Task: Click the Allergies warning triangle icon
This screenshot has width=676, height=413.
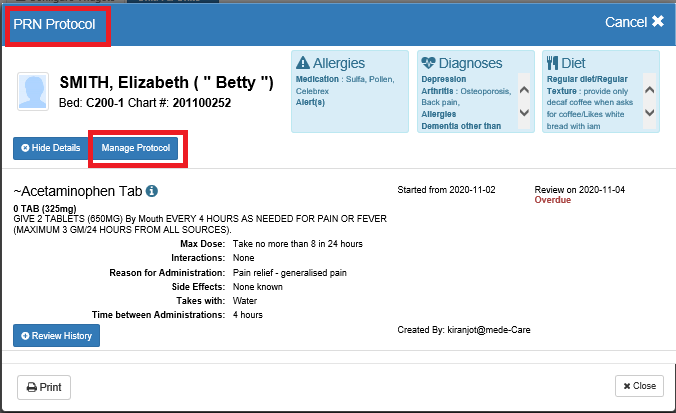Action: click(305, 62)
